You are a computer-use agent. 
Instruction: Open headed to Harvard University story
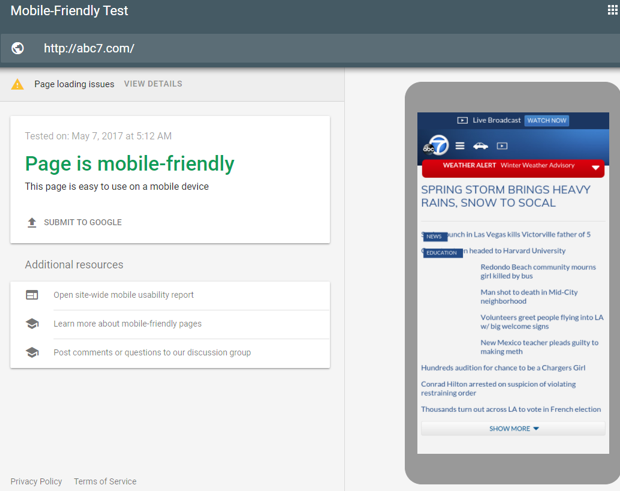pyautogui.click(x=514, y=251)
